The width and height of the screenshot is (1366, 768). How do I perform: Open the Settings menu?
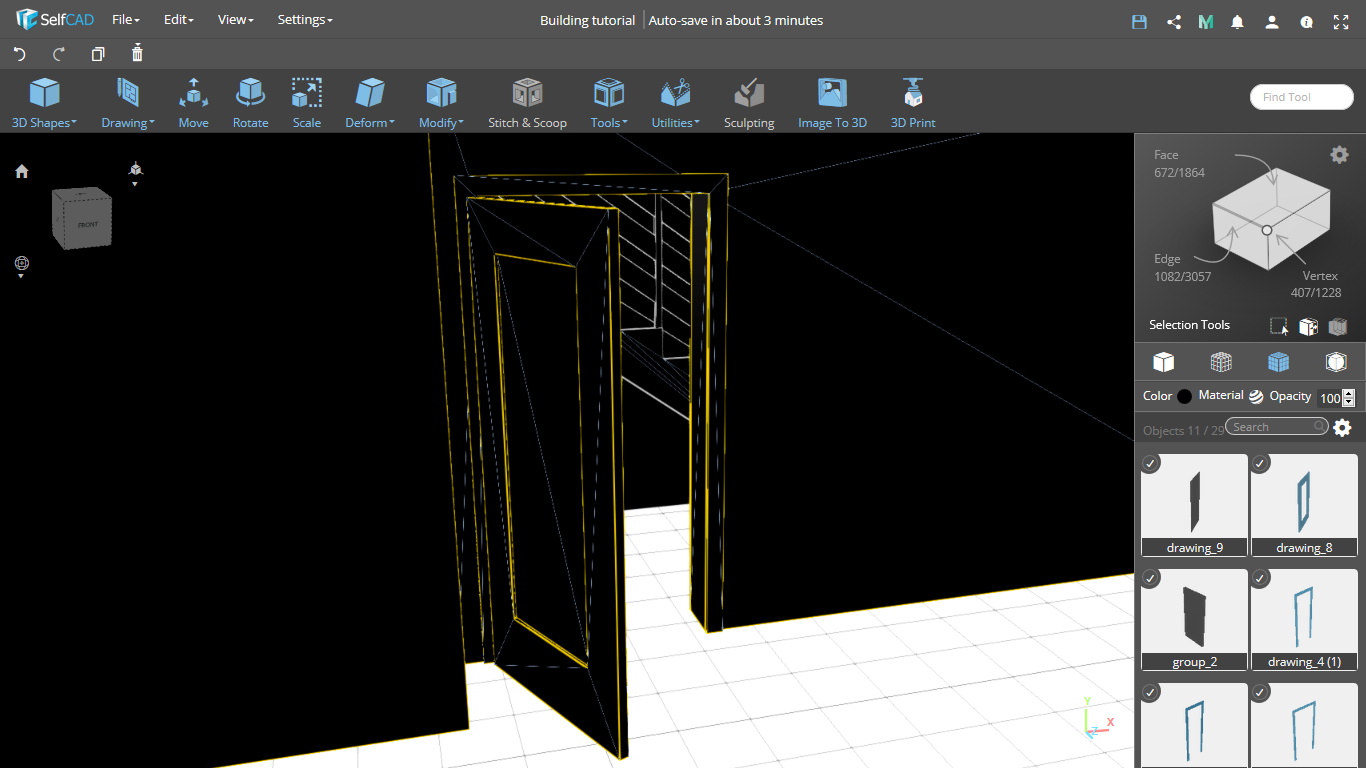click(x=305, y=20)
